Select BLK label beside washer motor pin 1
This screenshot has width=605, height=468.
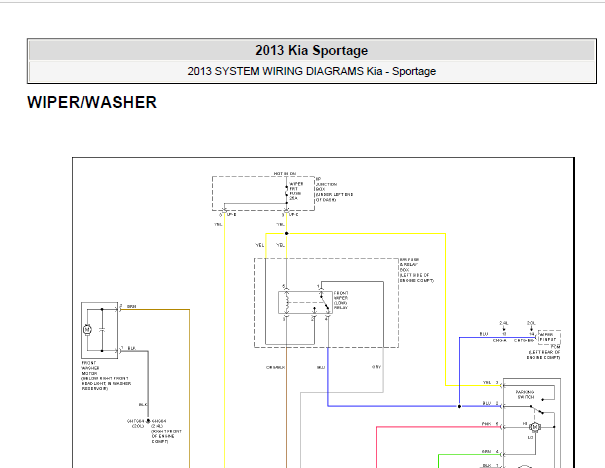tap(131, 348)
